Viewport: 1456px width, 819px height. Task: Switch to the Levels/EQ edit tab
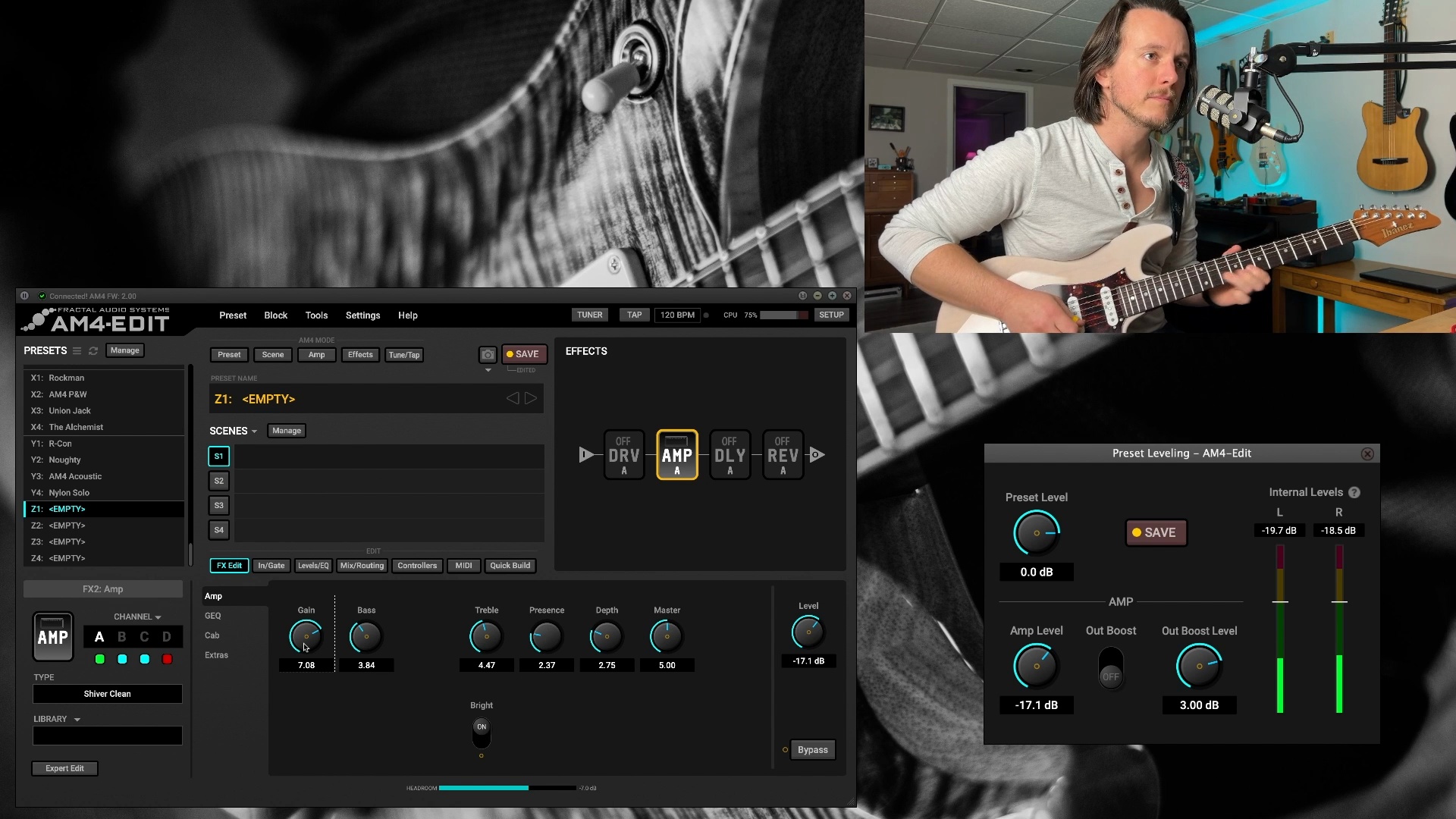pos(313,566)
